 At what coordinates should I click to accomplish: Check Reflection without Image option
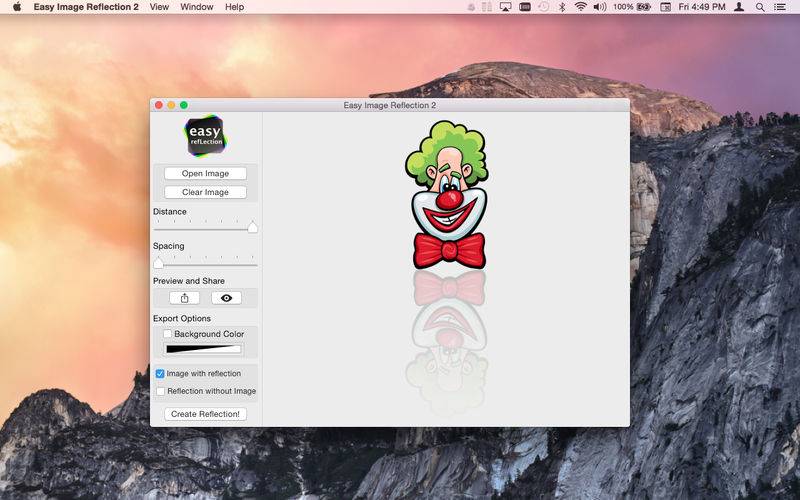point(161,391)
